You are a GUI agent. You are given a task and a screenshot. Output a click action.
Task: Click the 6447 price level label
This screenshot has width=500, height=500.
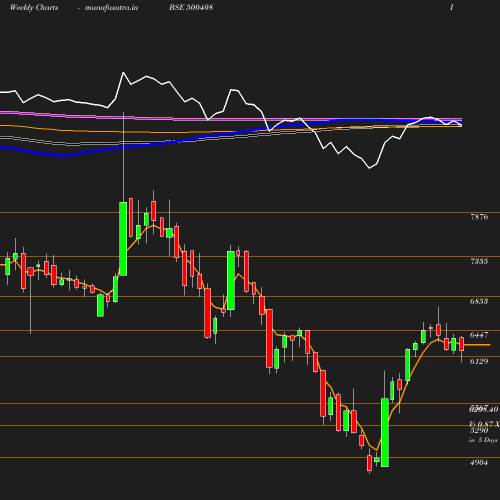tap(479, 335)
